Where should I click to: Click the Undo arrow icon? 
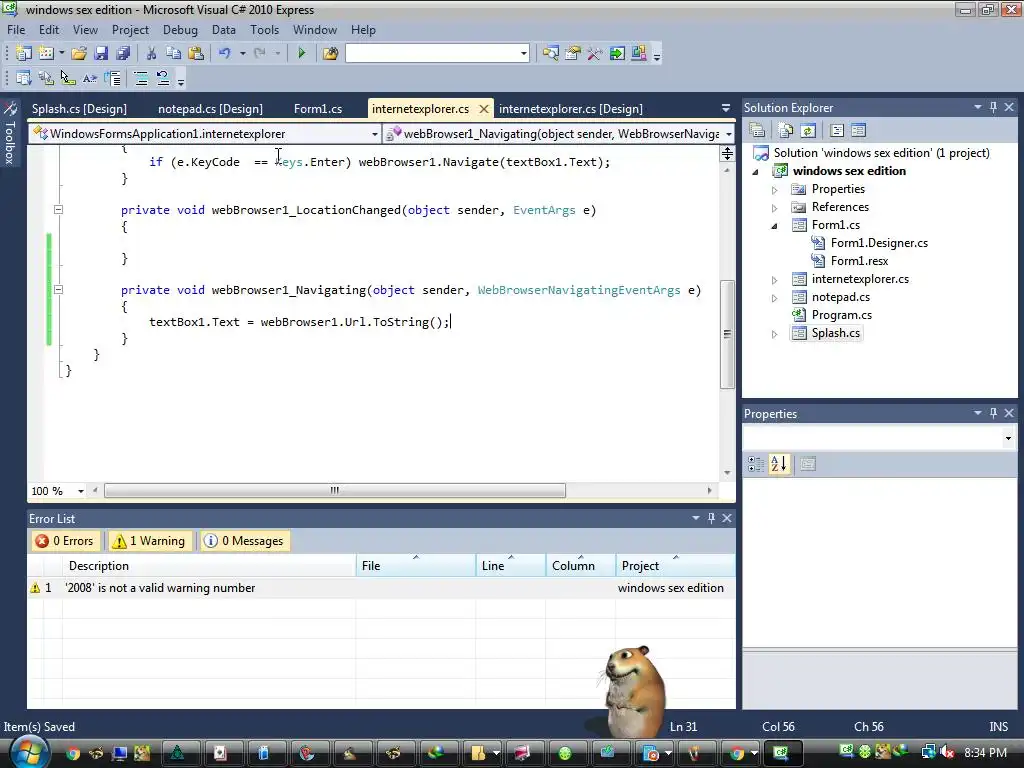[225, 54]
